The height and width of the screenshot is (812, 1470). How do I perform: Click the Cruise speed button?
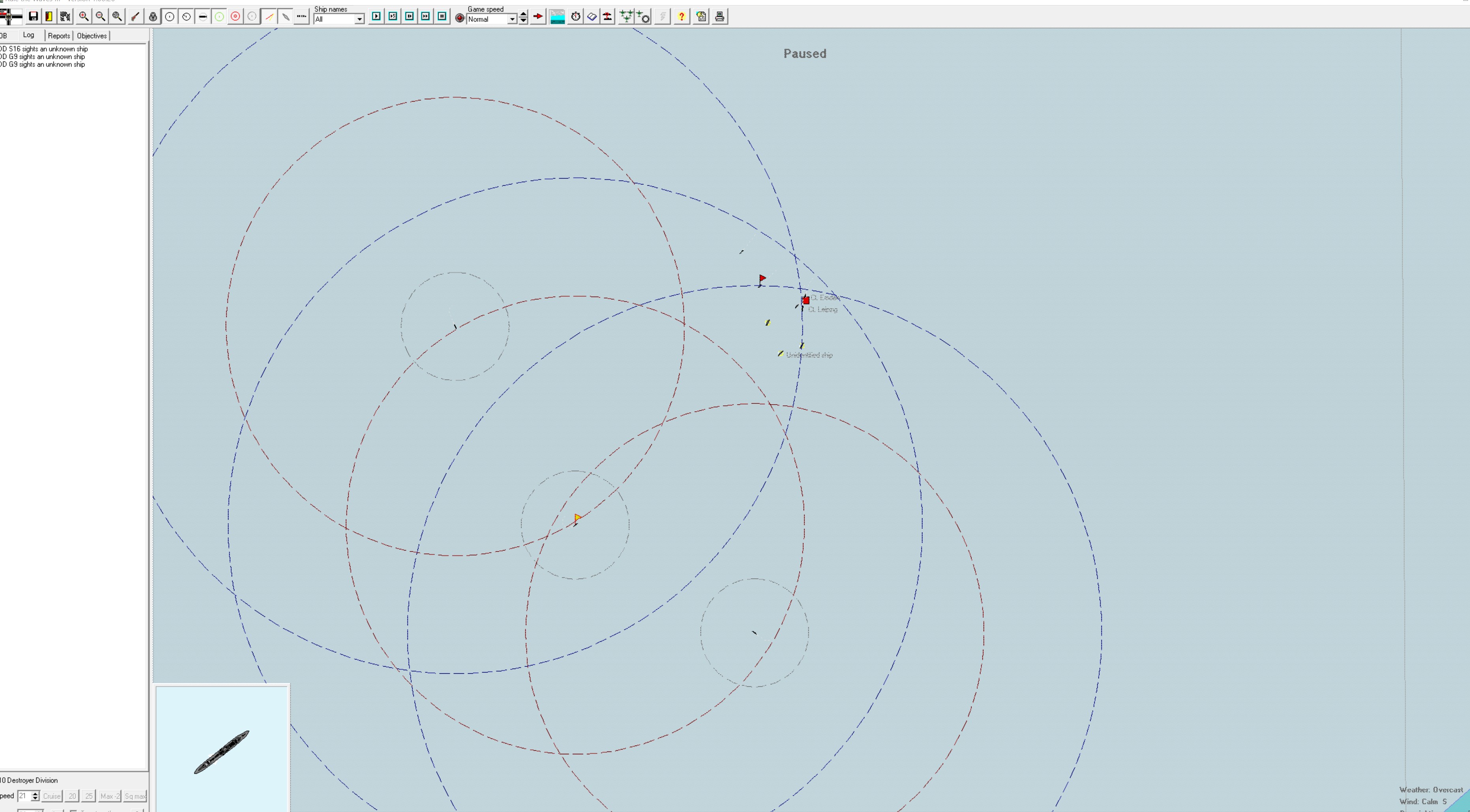(x=52, y=796)
